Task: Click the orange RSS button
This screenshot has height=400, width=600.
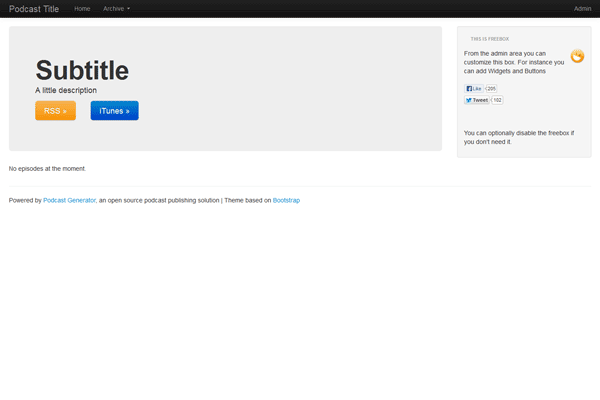Action: point(55,111)
